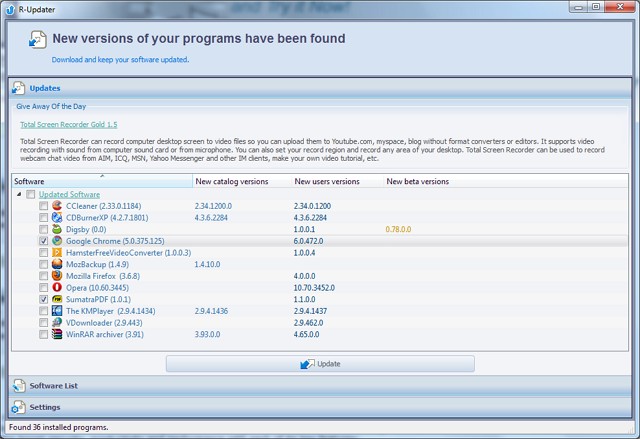Tick the Updated Software group checkbox

point(31,194)
